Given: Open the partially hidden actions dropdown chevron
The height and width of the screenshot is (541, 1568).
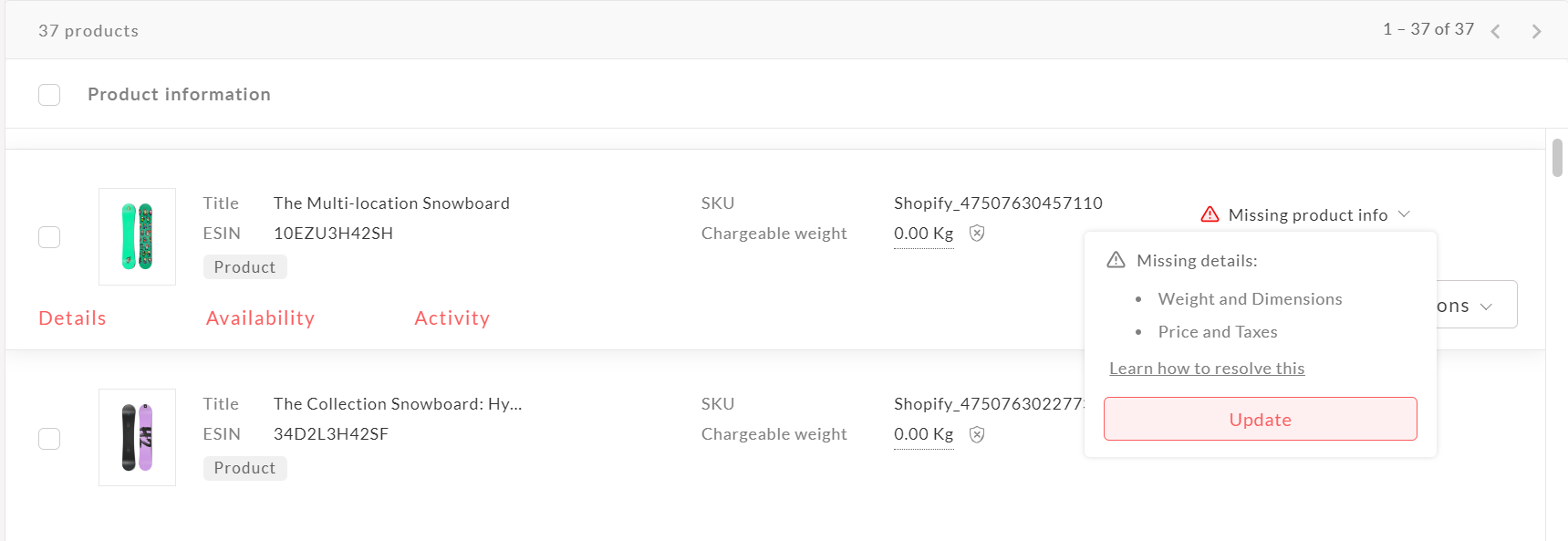Looking at the screenshot, I should pyautogui.click(x=1486, y=307).
